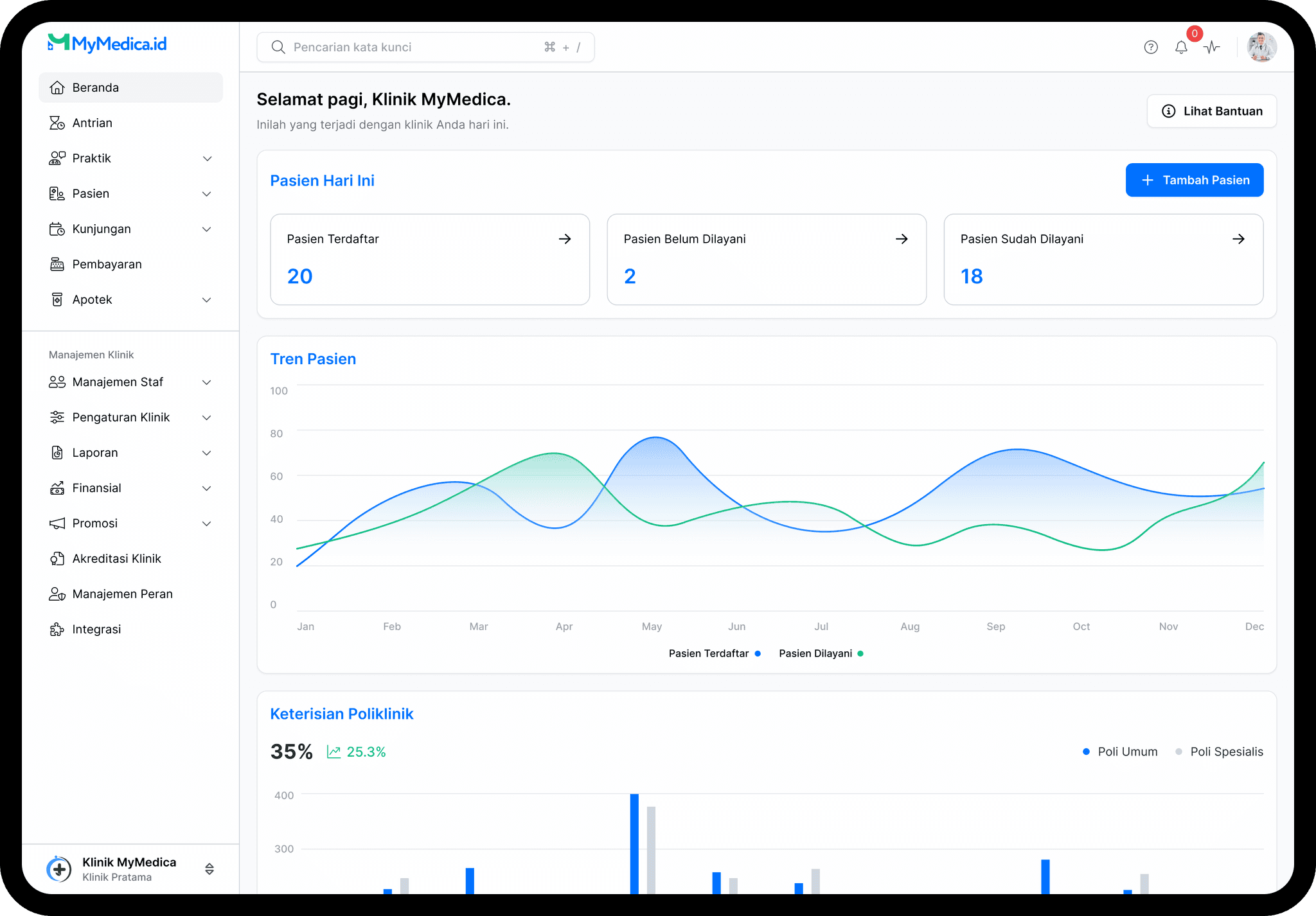This screenshot has height=916, width=1316.
Task: Click the activity pulse icon
Action: (1212, 47)
